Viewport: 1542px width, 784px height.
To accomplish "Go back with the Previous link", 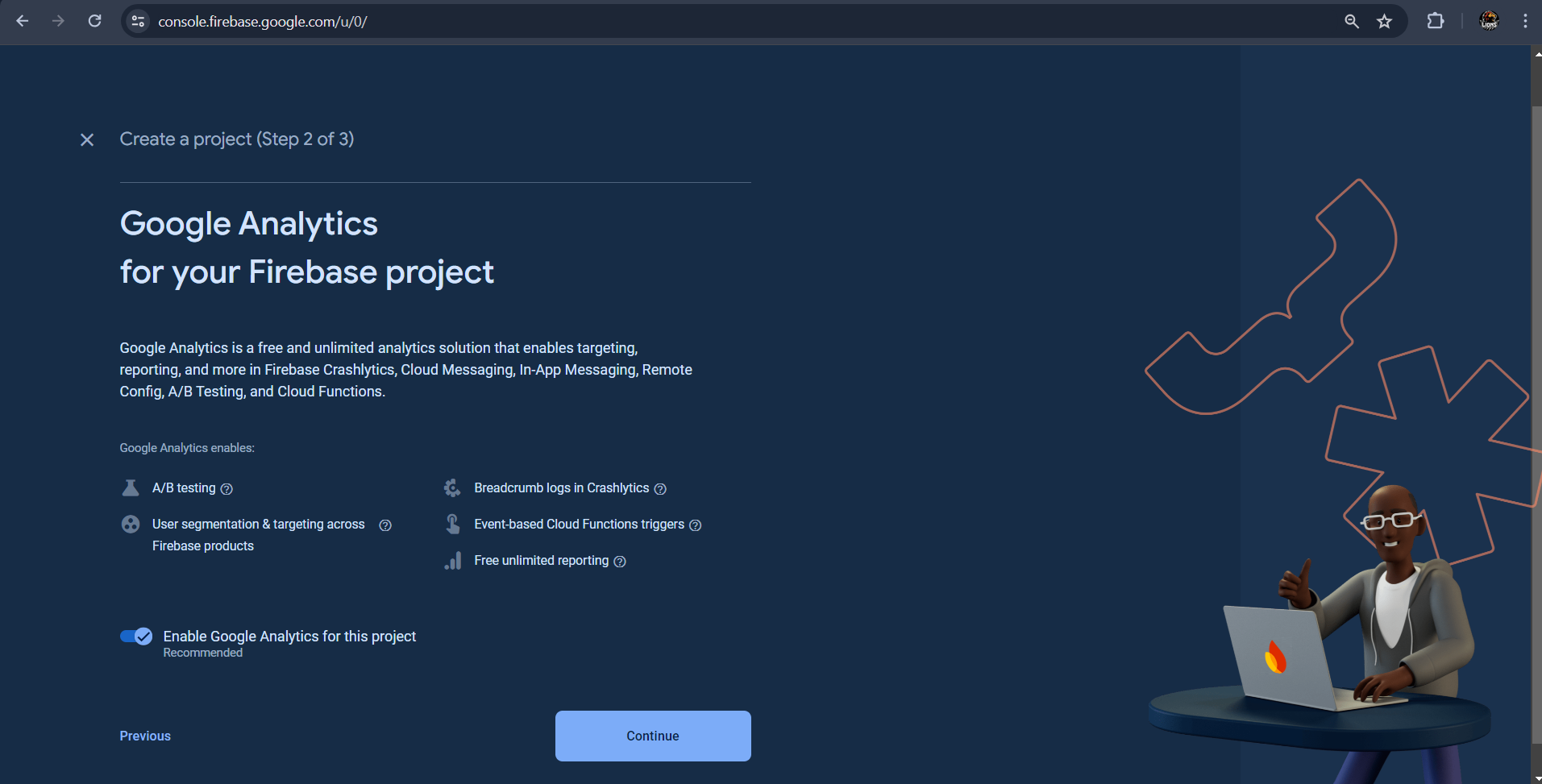I will coord(145,736).
